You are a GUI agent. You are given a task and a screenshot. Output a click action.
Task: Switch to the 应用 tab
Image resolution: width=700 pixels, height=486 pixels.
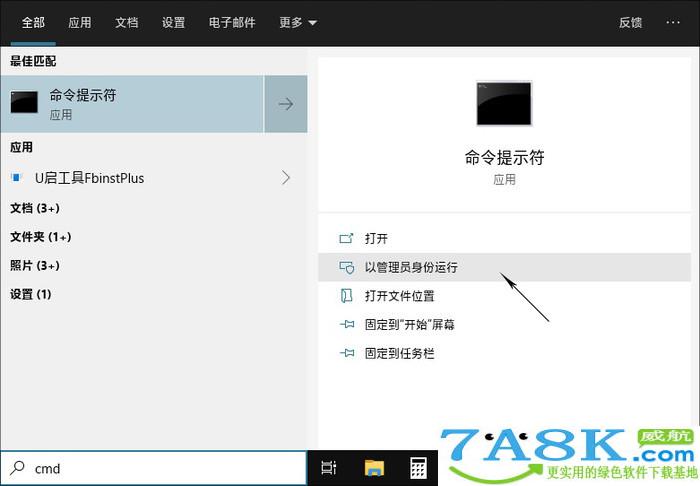point(80,22)
